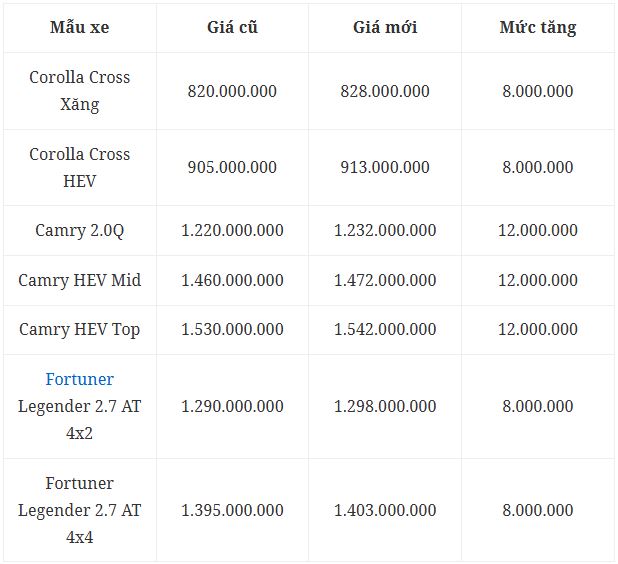
Task: Click the new price 1.472.000.000 cell
Action: [385, 280]
